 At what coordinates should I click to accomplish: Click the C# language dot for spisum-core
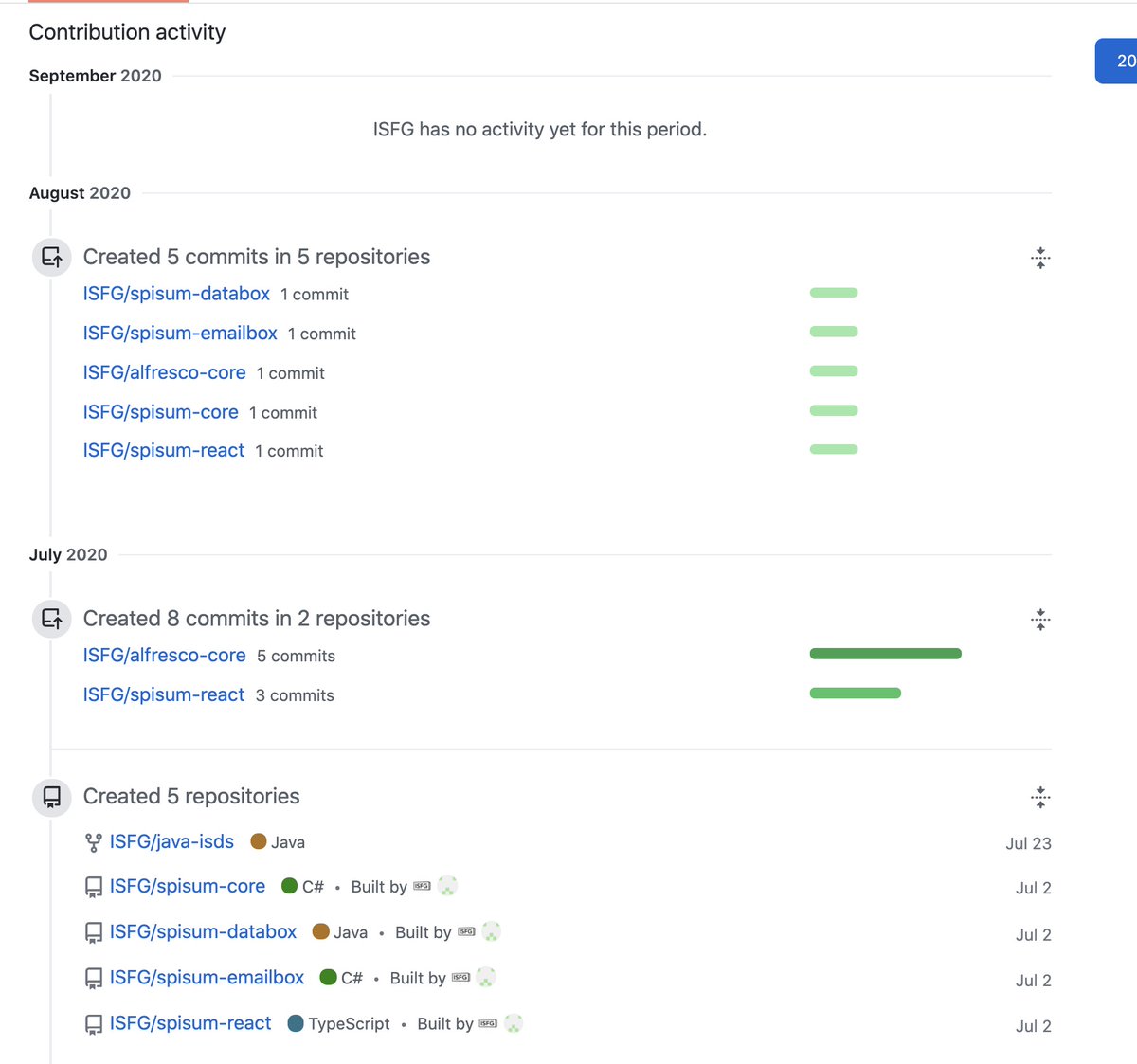point(290,886)
